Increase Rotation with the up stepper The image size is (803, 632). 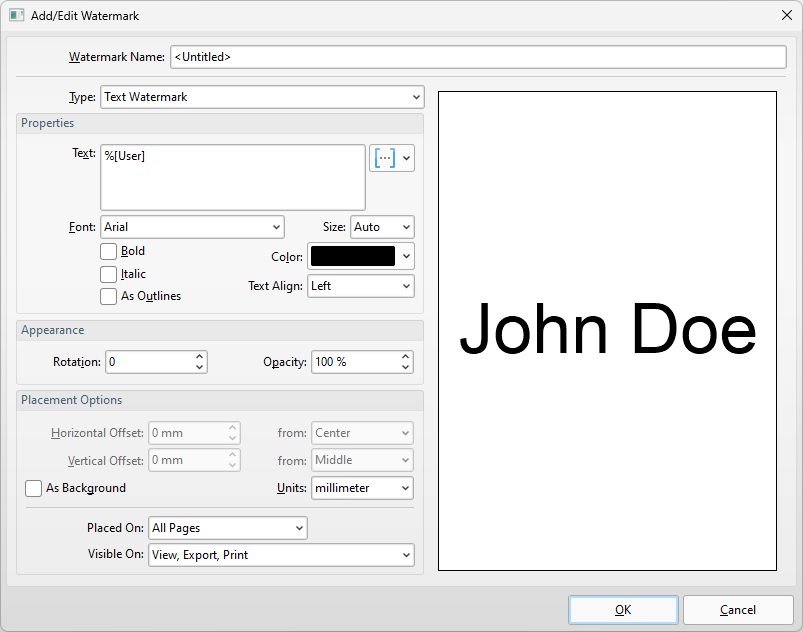(x=197, y=357)
